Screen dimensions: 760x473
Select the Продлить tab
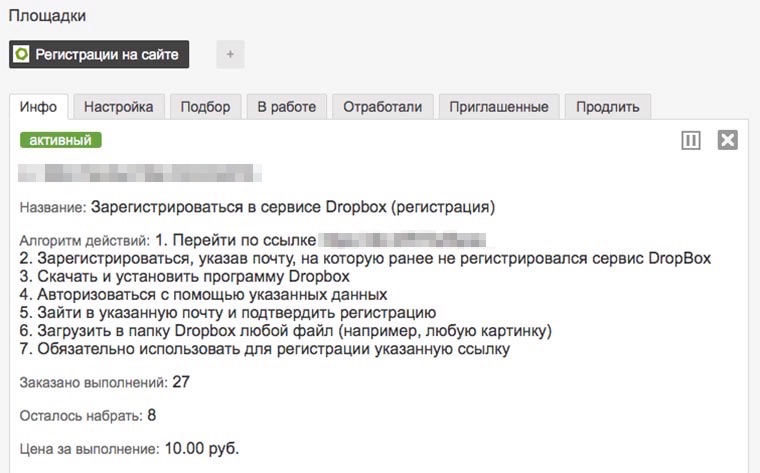point(607,107)
